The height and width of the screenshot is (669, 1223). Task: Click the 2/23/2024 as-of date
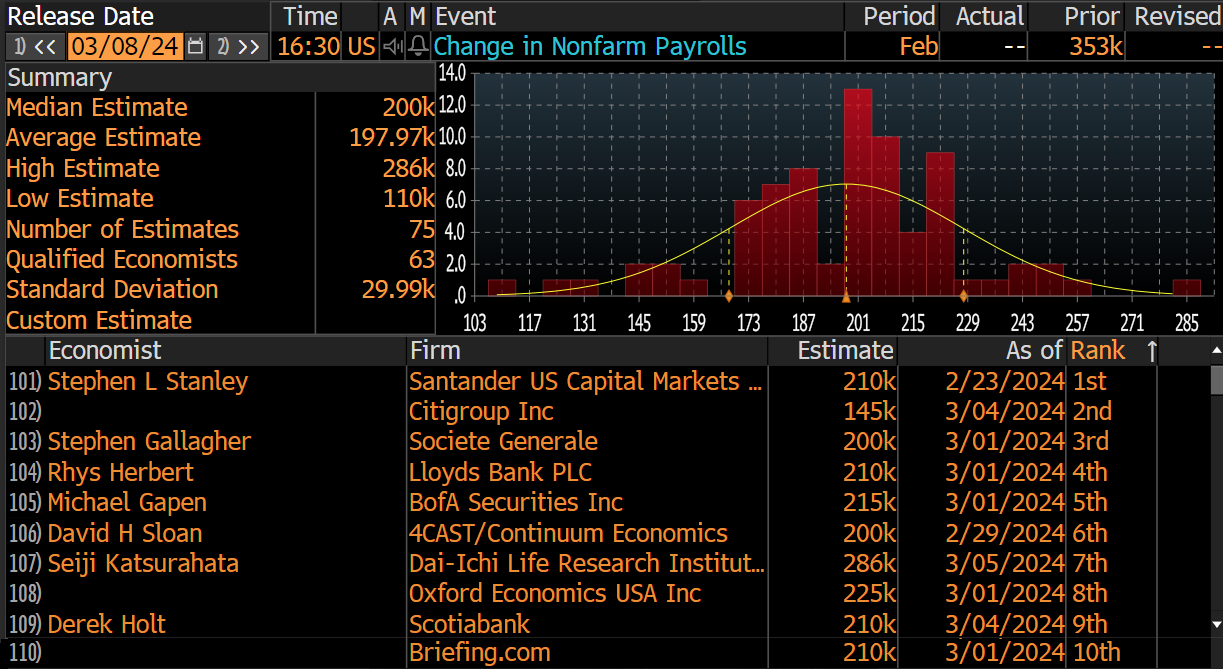(x=1004, y=381)
